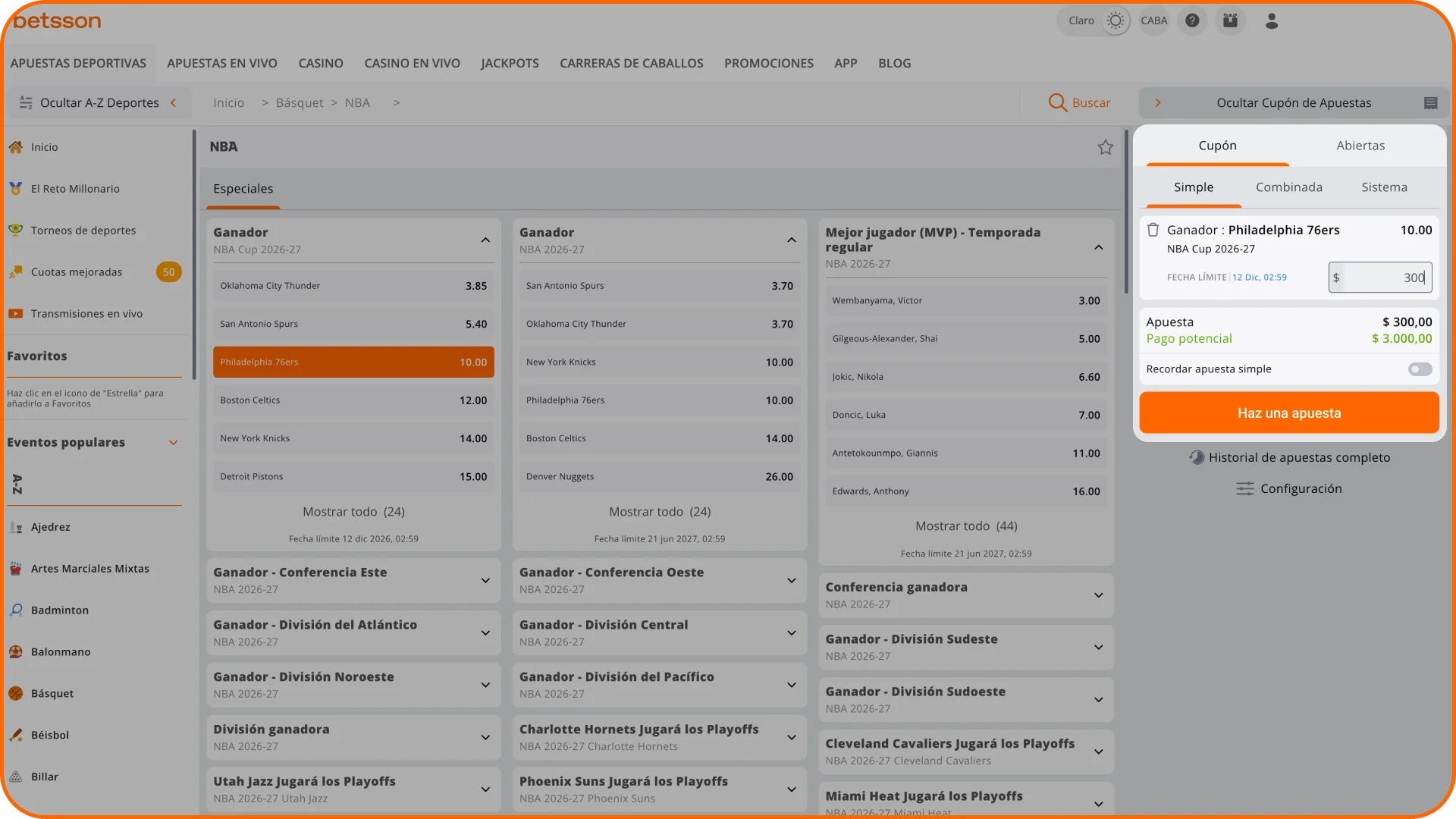Select Oklahoma City Thunder at 3.85 odds
The image size is (1456, 819).
(x=353, y=286)
